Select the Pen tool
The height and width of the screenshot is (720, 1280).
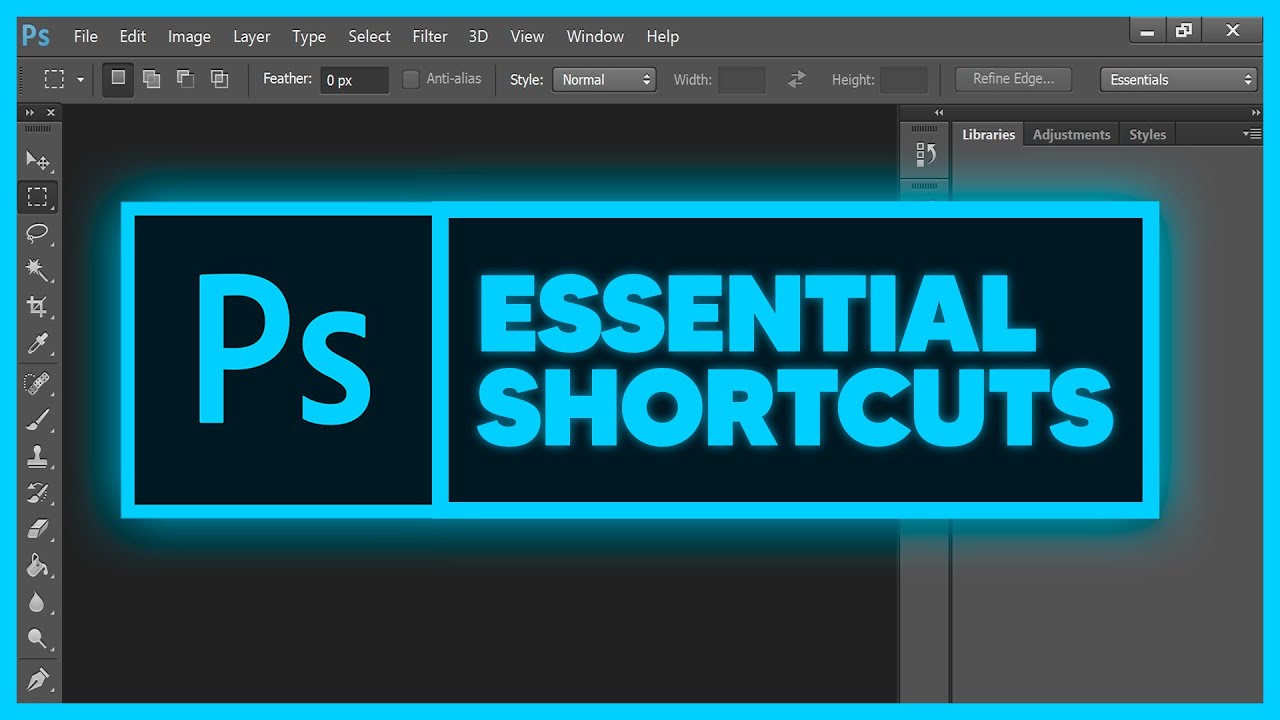pos(37,679)
